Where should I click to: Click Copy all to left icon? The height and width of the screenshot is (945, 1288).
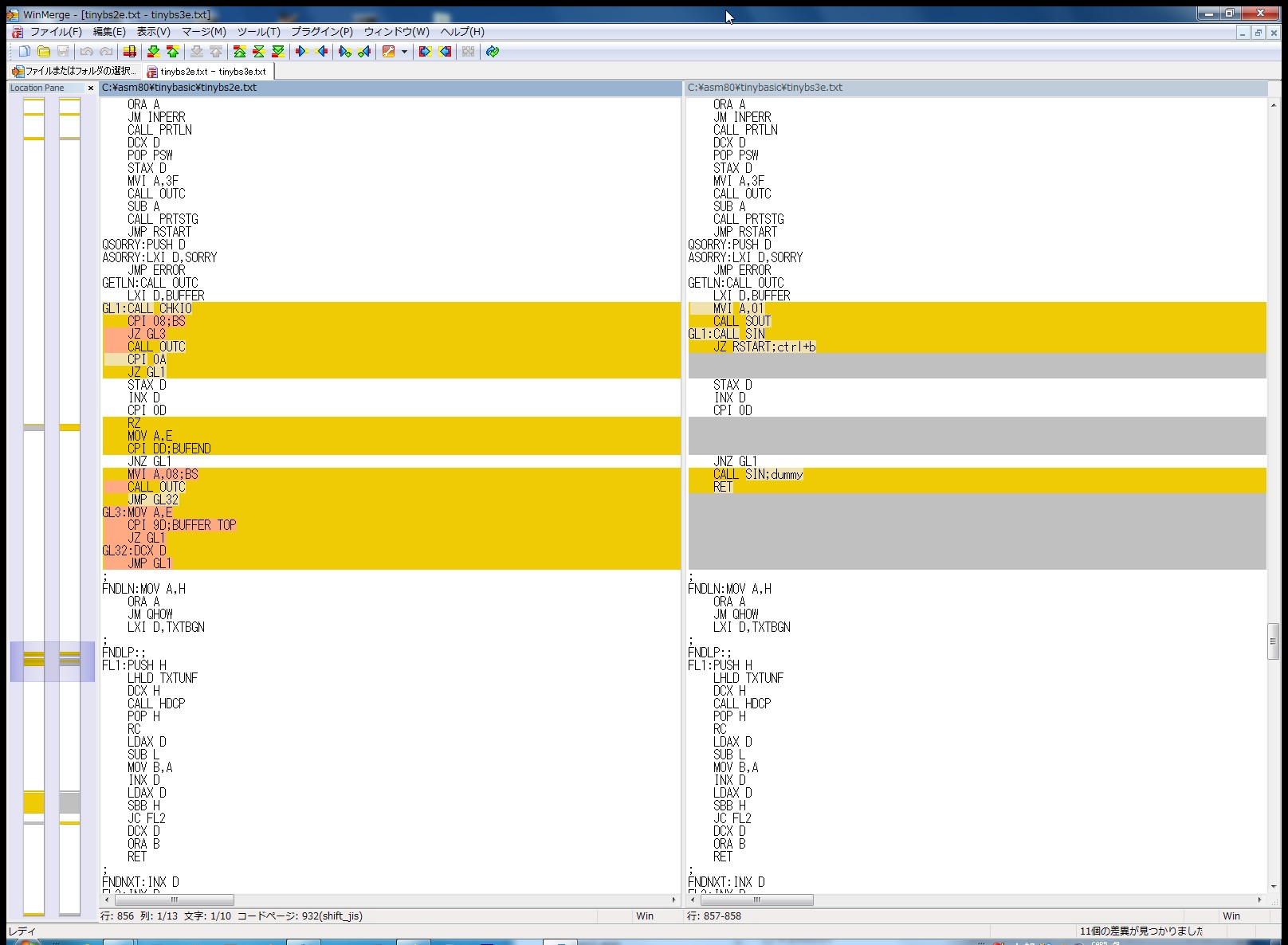pyautogui.click(x=445, y=52)
